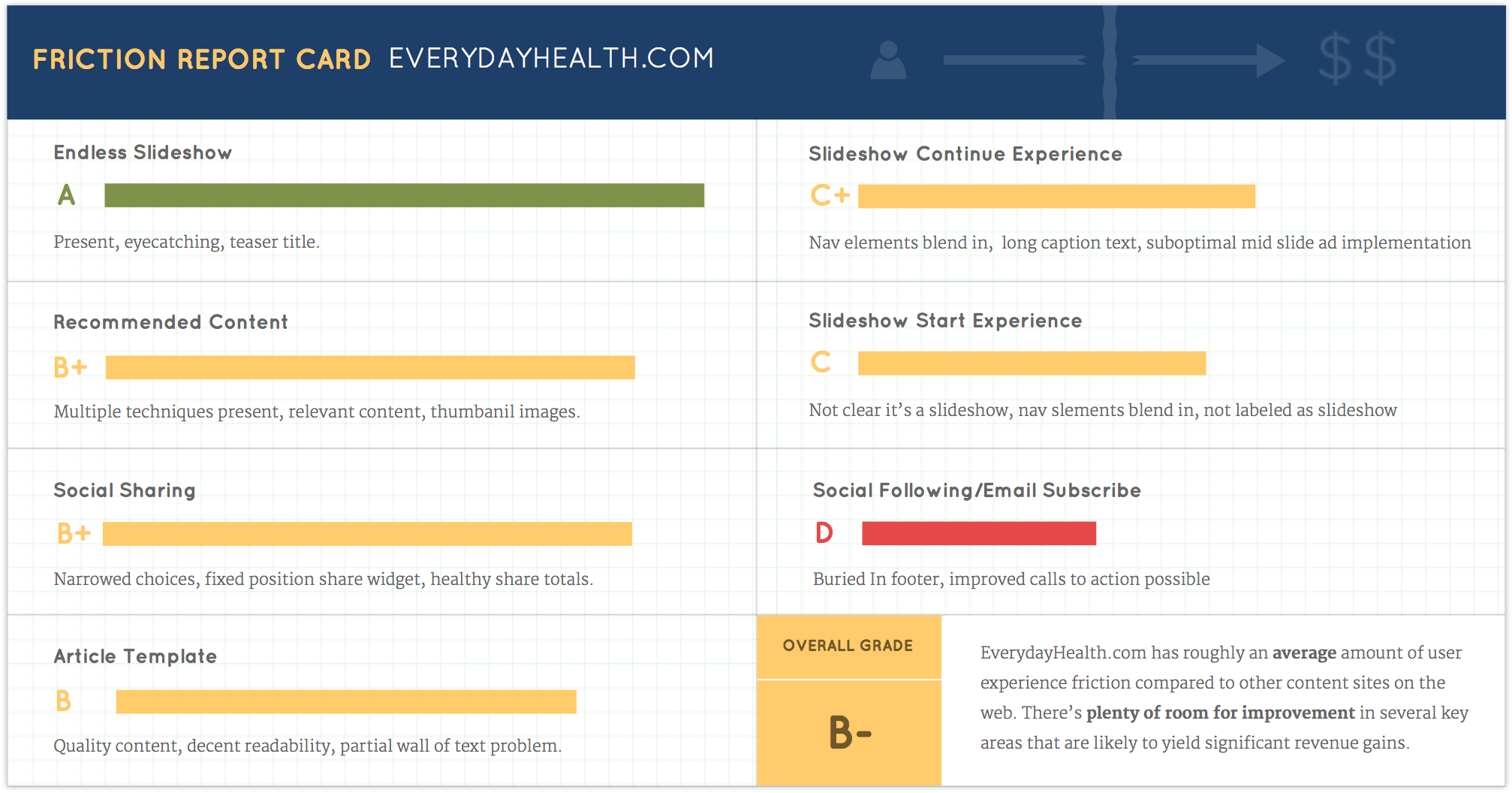Click the C grade under Slideshow Start

(x=821, y=362)
